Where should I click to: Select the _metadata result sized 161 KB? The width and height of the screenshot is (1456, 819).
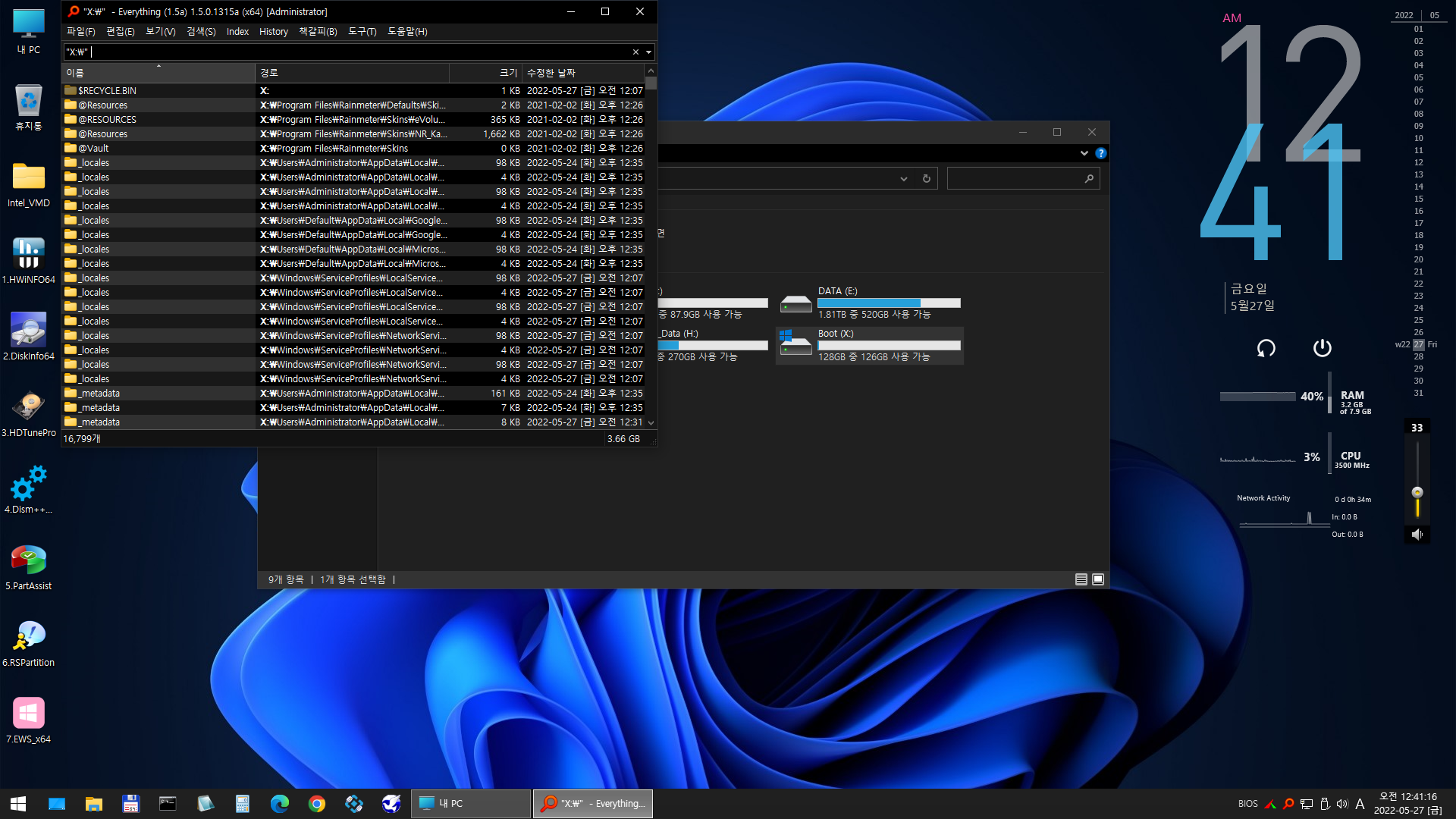tap(353, 394)
